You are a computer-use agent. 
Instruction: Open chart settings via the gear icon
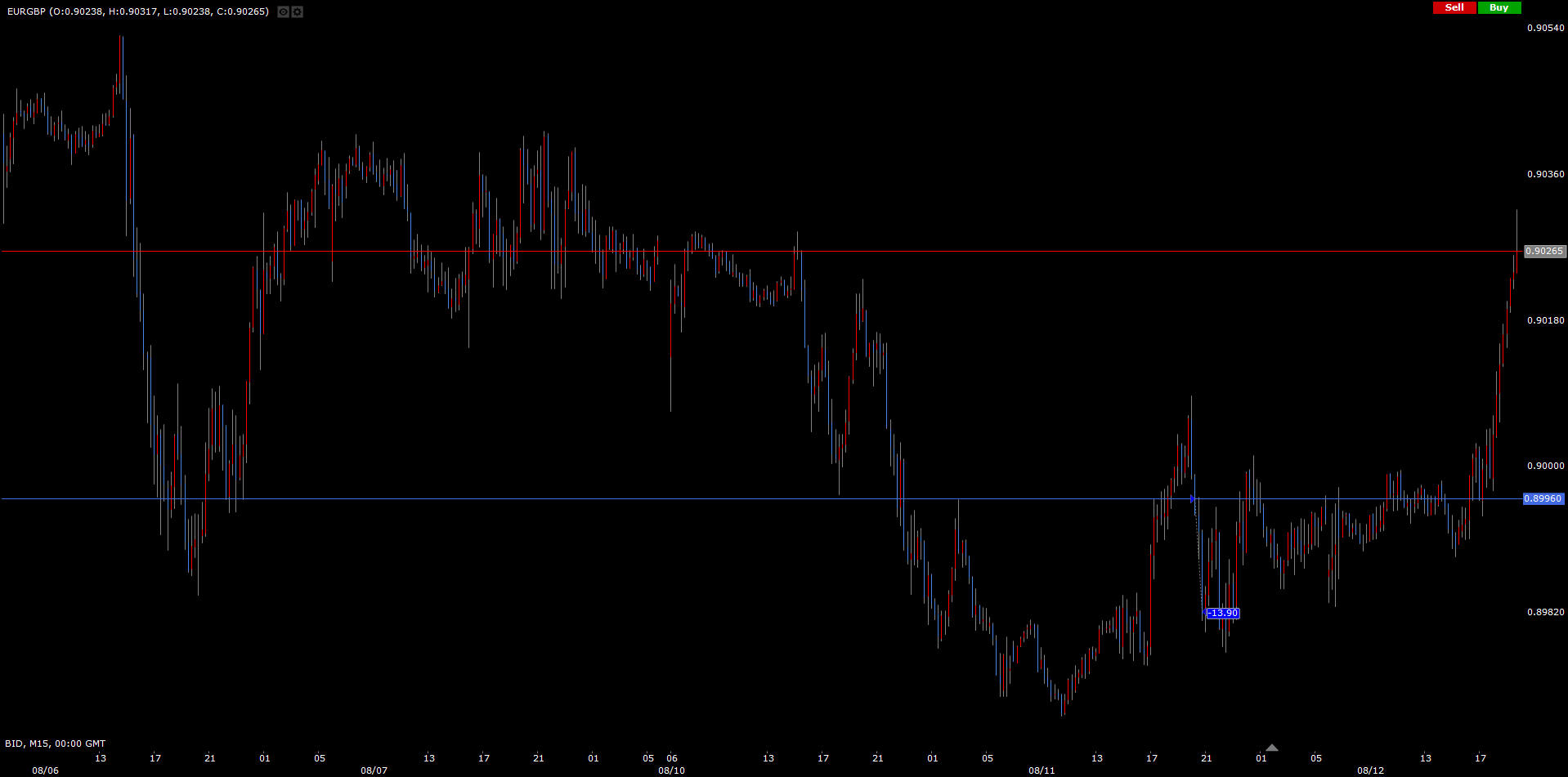pos(298,12)
